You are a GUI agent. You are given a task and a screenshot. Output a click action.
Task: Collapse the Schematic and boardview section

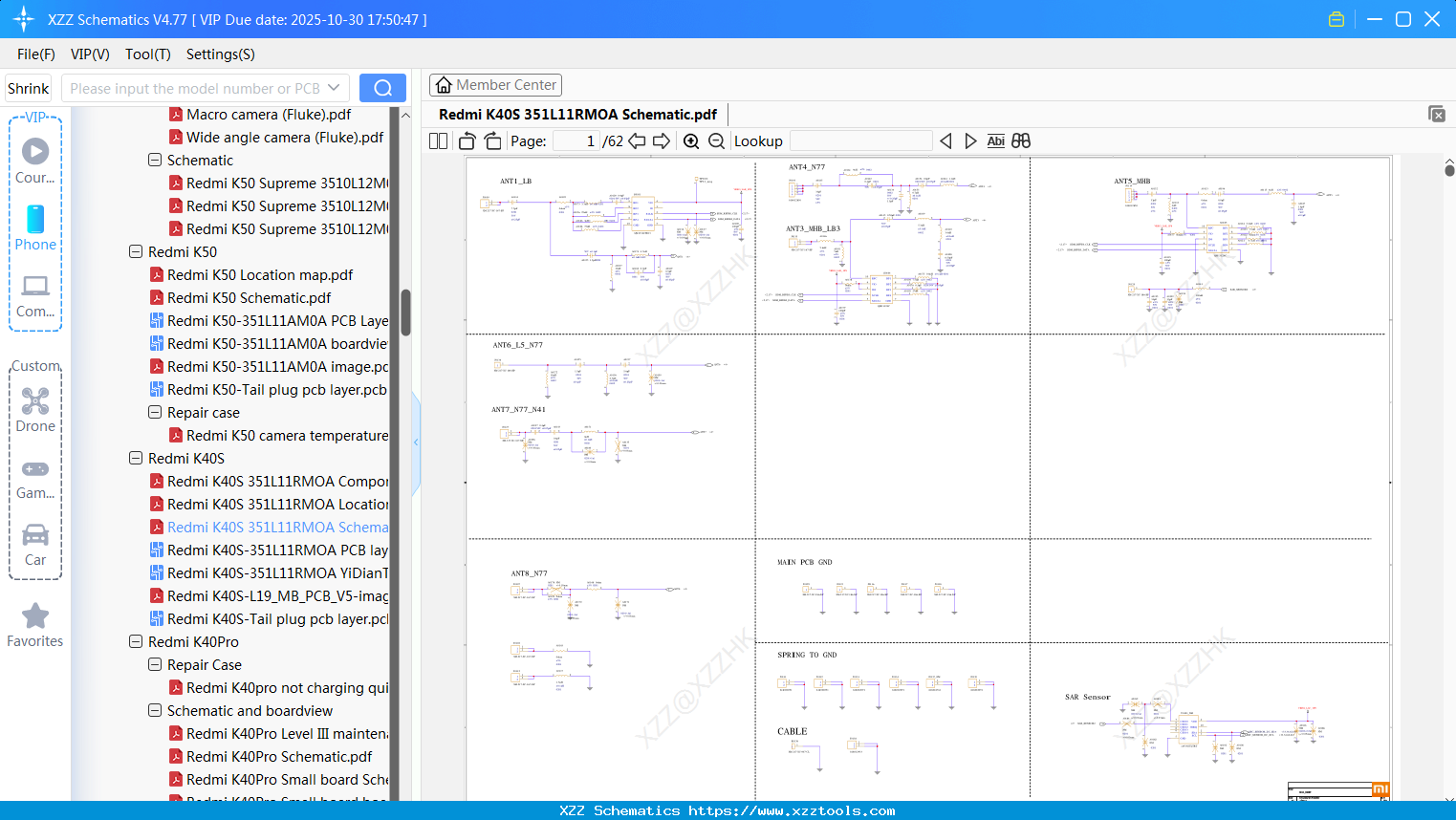coord(154,710)
